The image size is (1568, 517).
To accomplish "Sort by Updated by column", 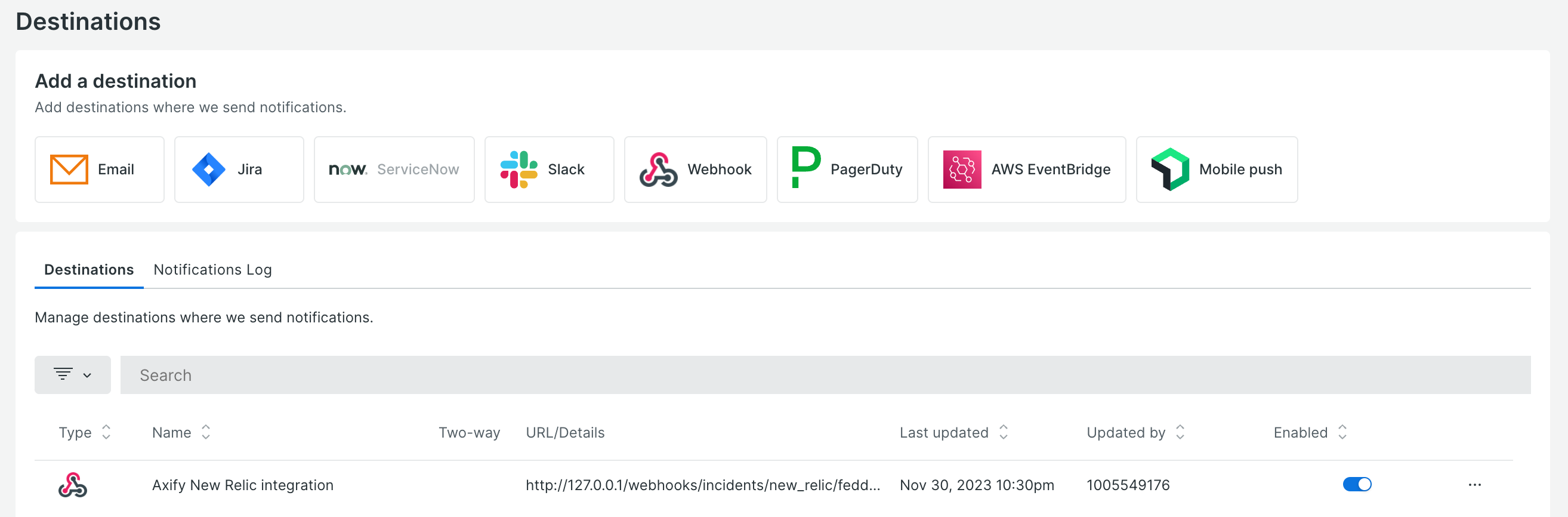I will point(1180,432).
